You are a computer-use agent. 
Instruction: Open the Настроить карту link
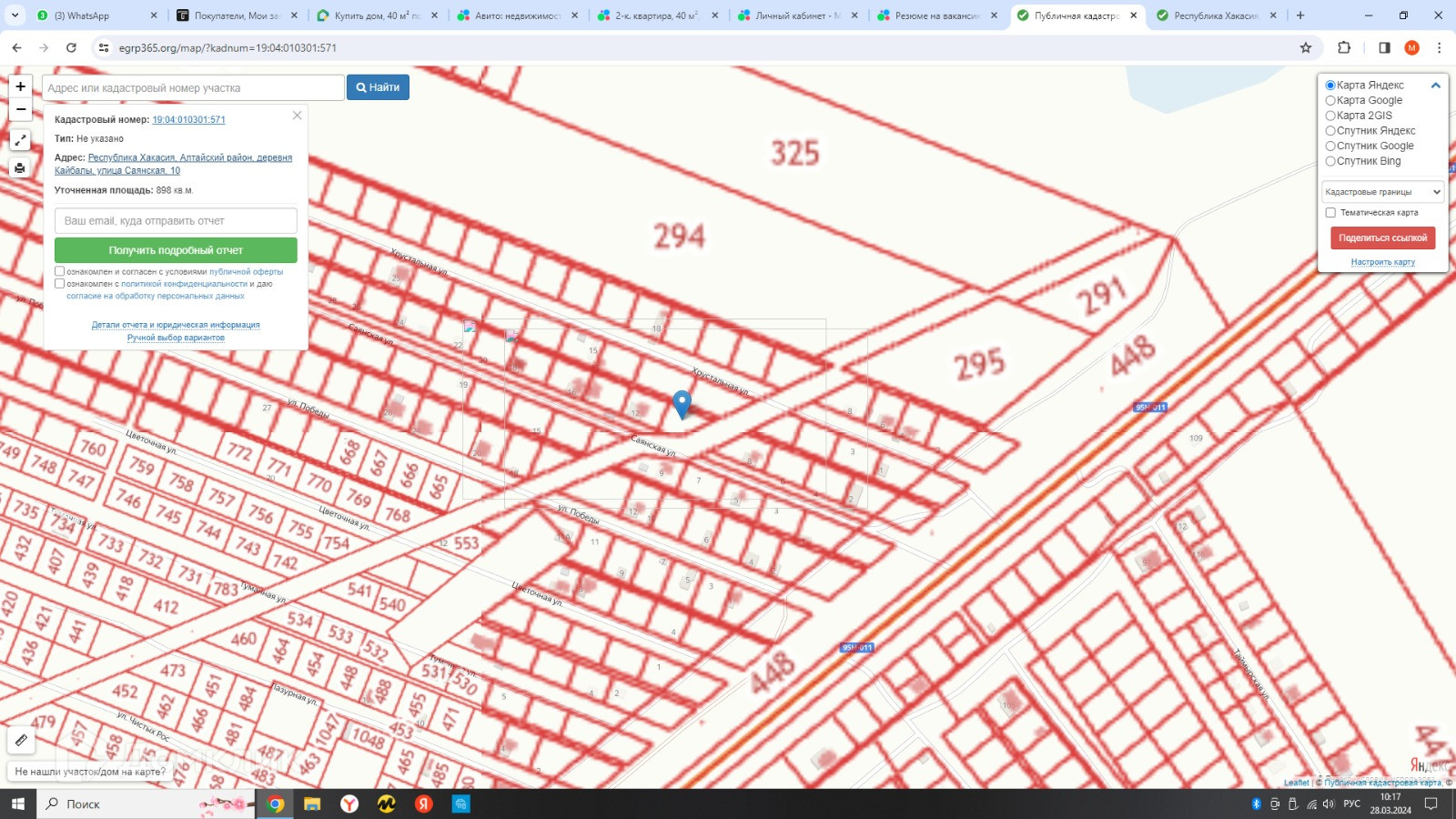(1382, 262)
